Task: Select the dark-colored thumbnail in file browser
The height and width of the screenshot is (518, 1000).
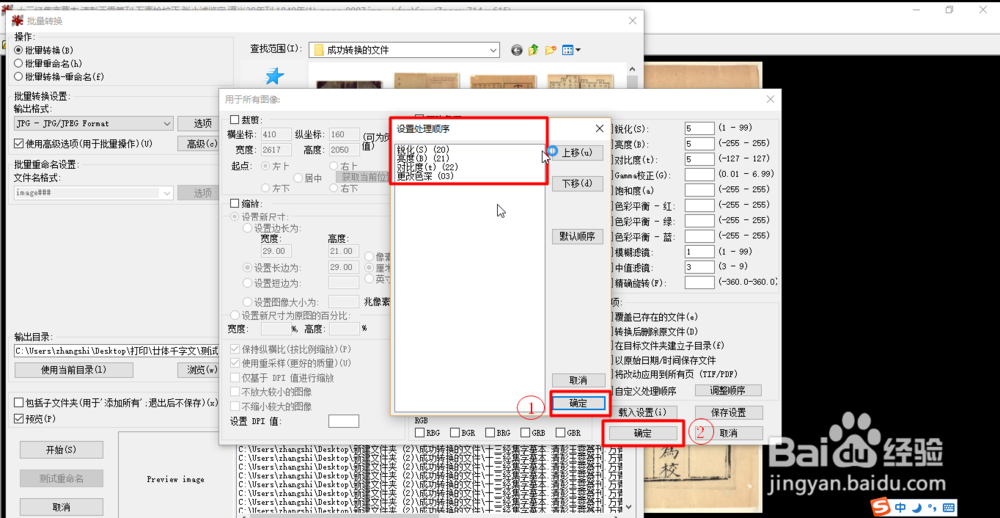Action: click(350, 85)
